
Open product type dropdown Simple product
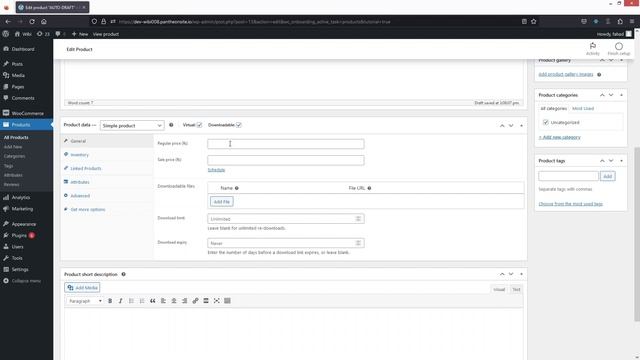(132, 126)
